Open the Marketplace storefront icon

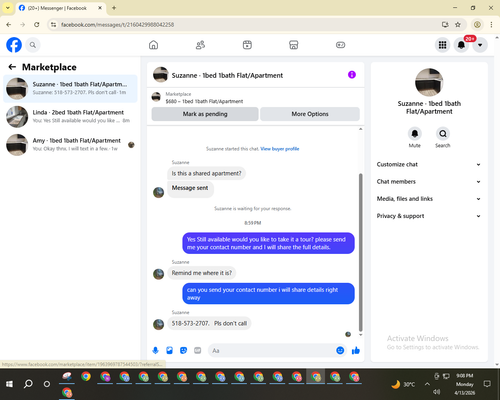pos(294,45)
